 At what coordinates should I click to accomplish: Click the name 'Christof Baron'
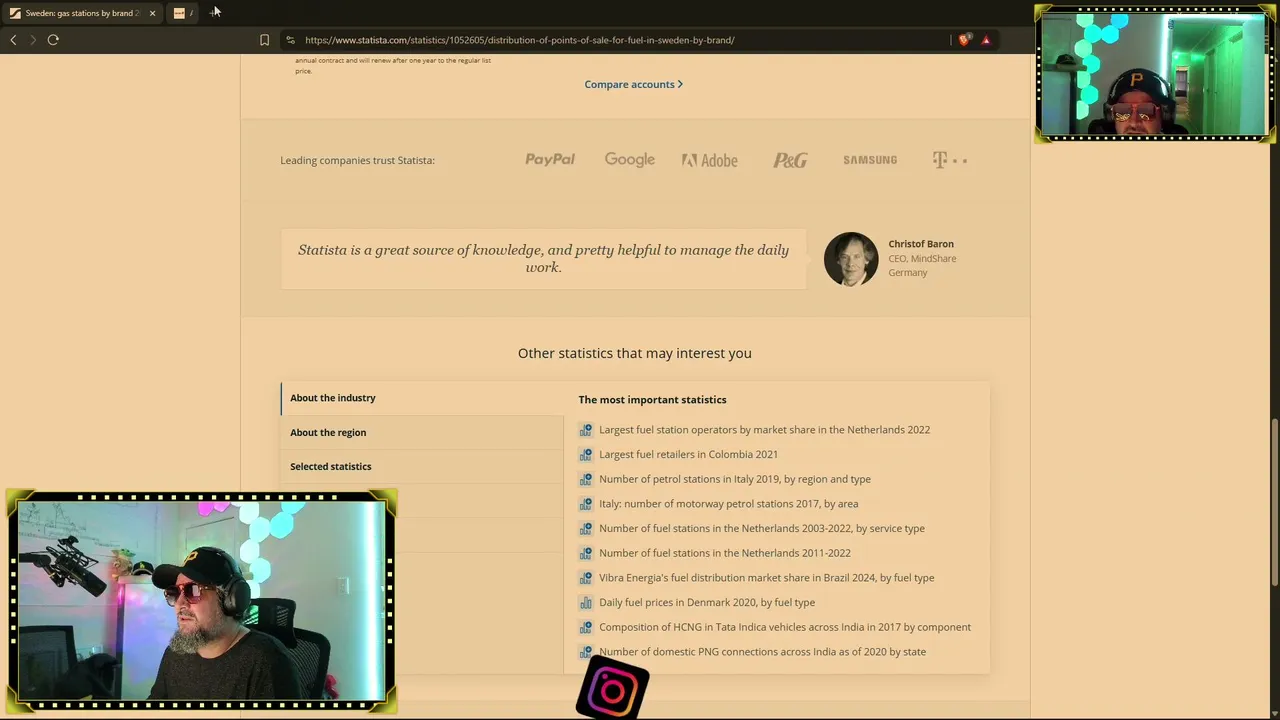921,244
